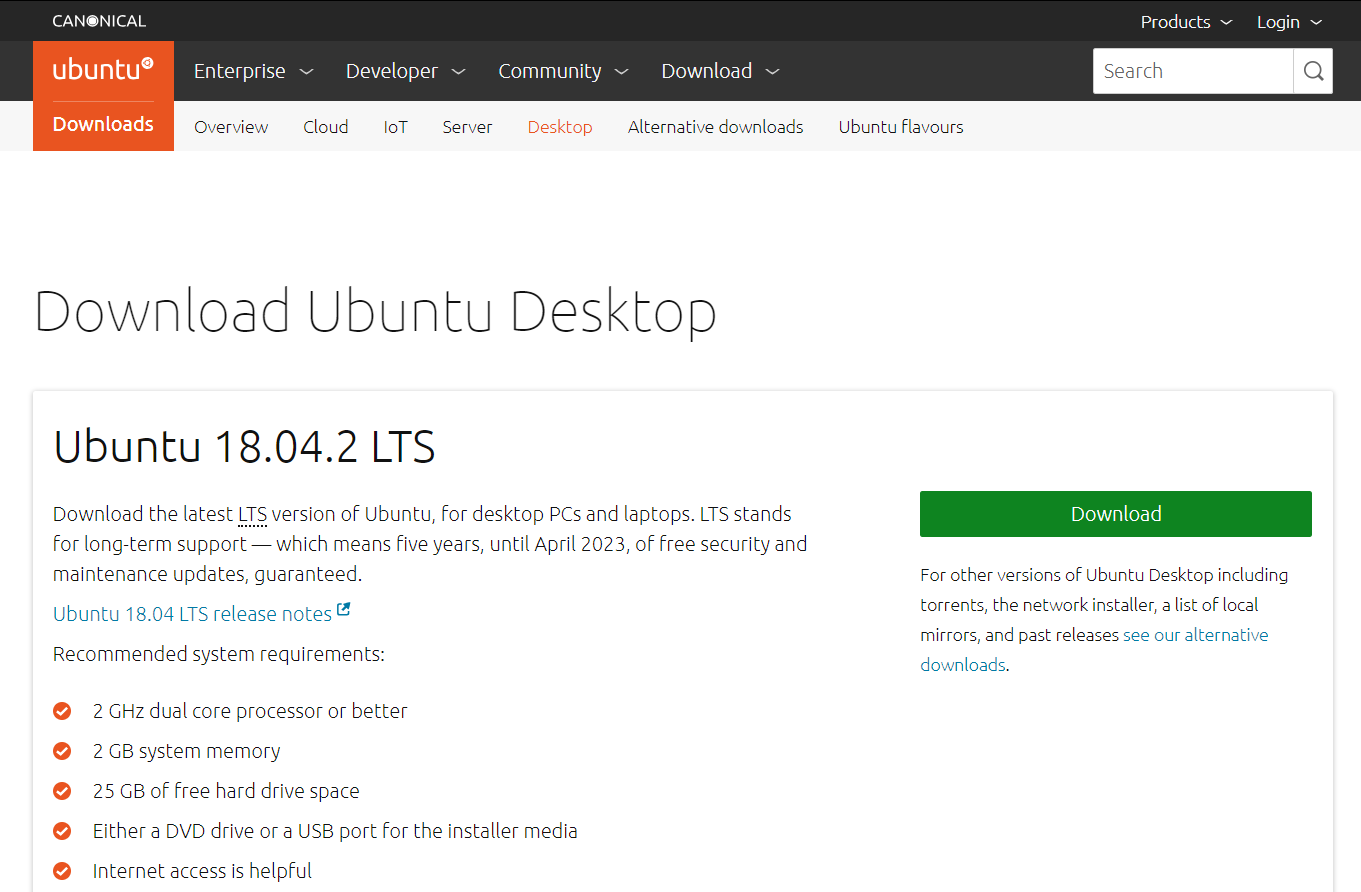Switch to the Server tab
The width and height of the screenshot is (1361, 892).
(468, 127)
